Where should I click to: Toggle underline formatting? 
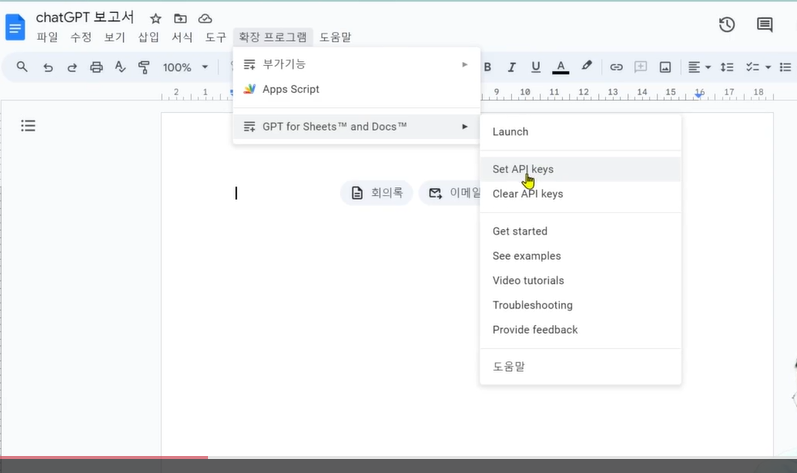coord(536,67)
